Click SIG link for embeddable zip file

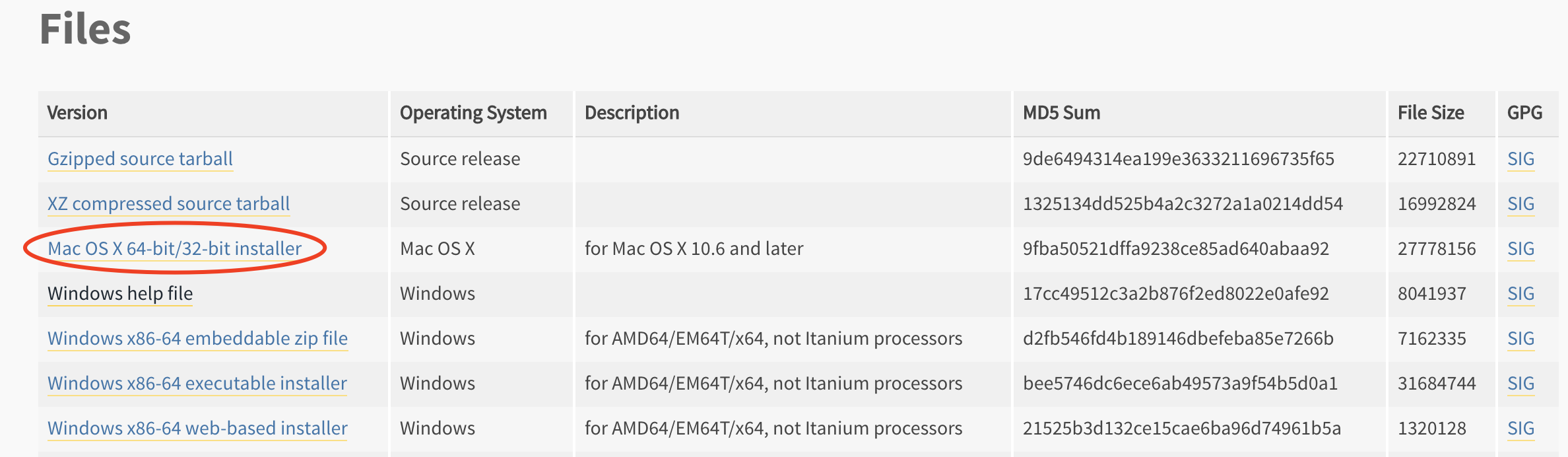pos(1520,339)
